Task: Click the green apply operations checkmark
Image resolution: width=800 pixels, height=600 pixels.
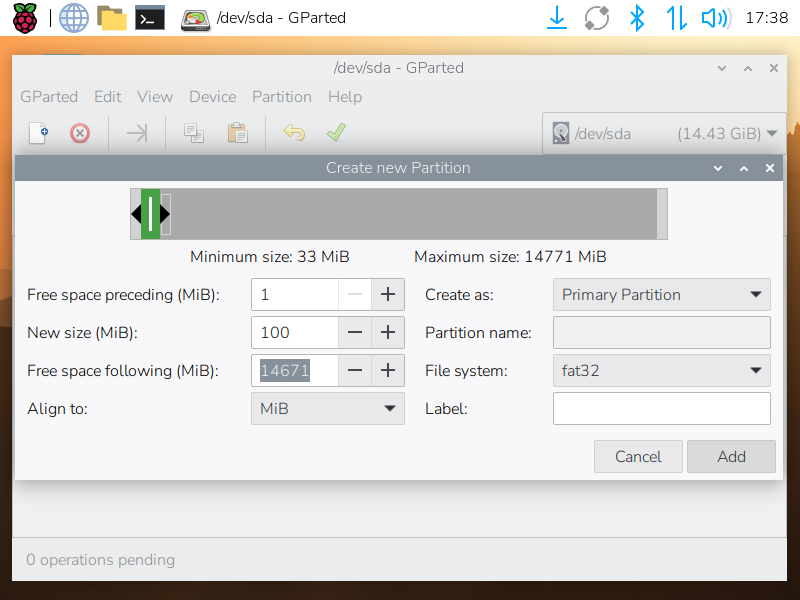Action: pyautogui.click(x=336, y=133)
